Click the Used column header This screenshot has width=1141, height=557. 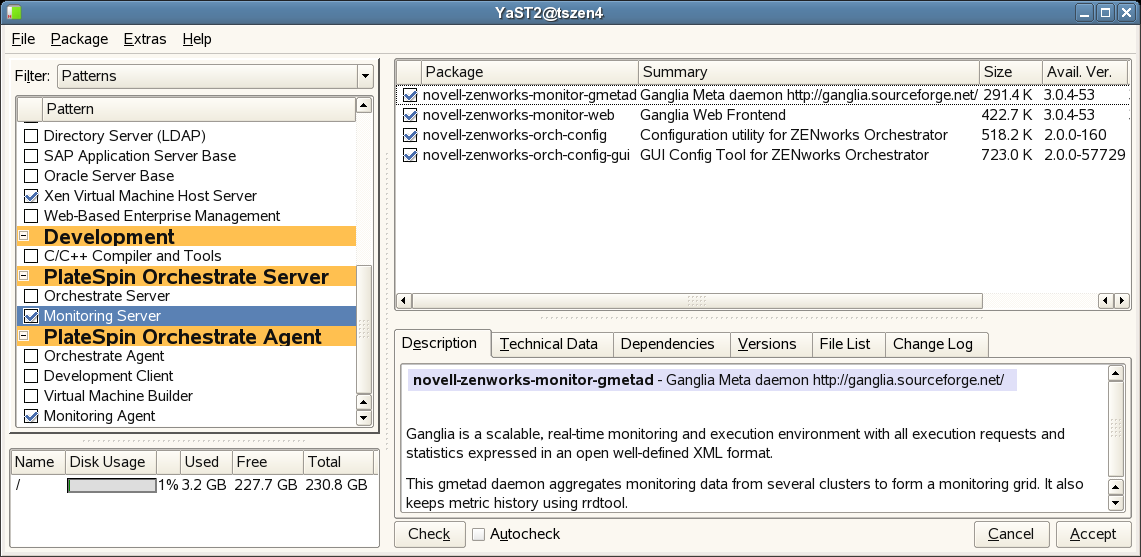(205, 462)
